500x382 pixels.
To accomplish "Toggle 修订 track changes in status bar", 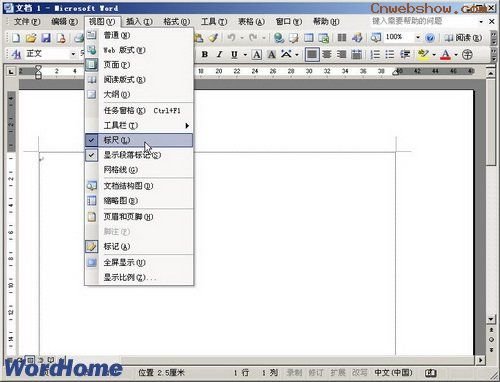I will pos(315,372).
